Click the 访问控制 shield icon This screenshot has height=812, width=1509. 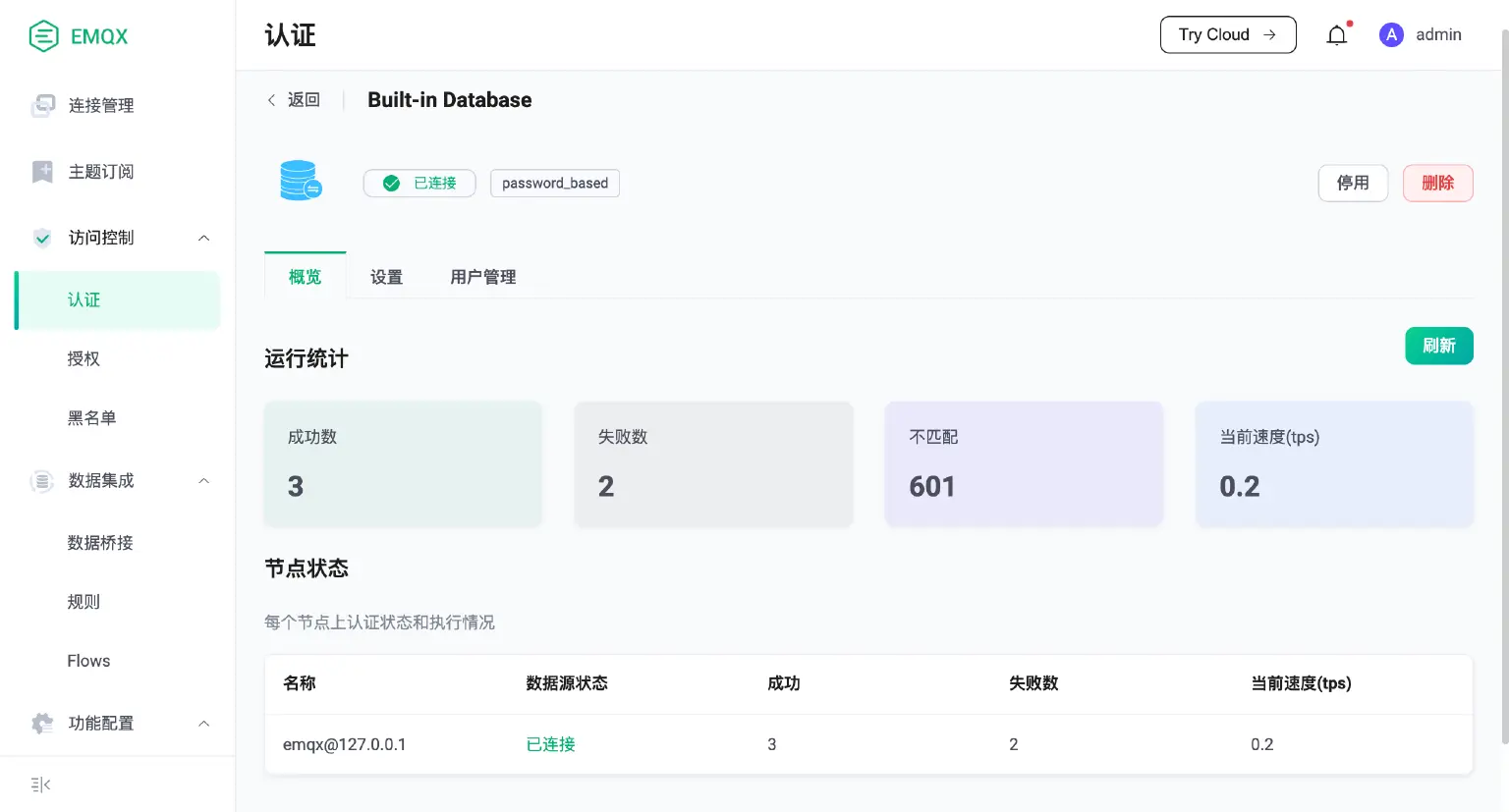[x=41, y=238]
